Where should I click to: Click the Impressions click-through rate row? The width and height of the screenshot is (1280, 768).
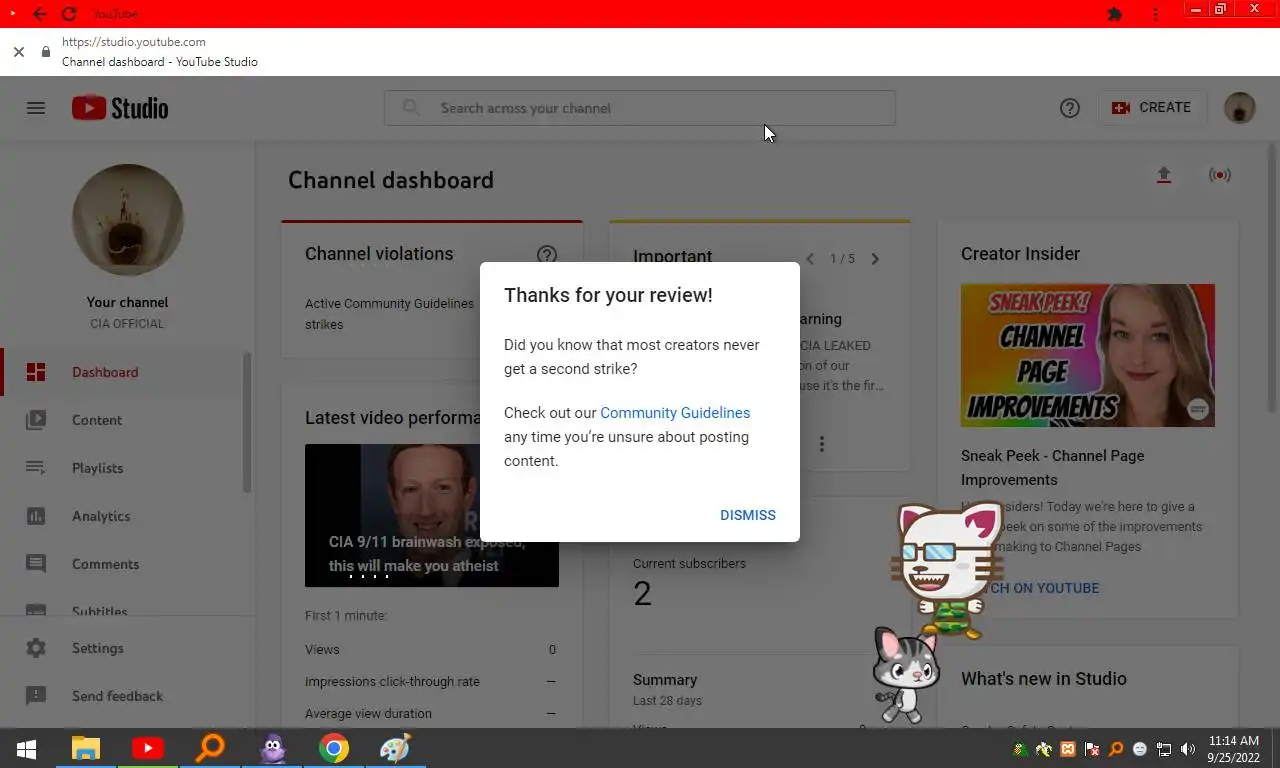pos(431,681)
